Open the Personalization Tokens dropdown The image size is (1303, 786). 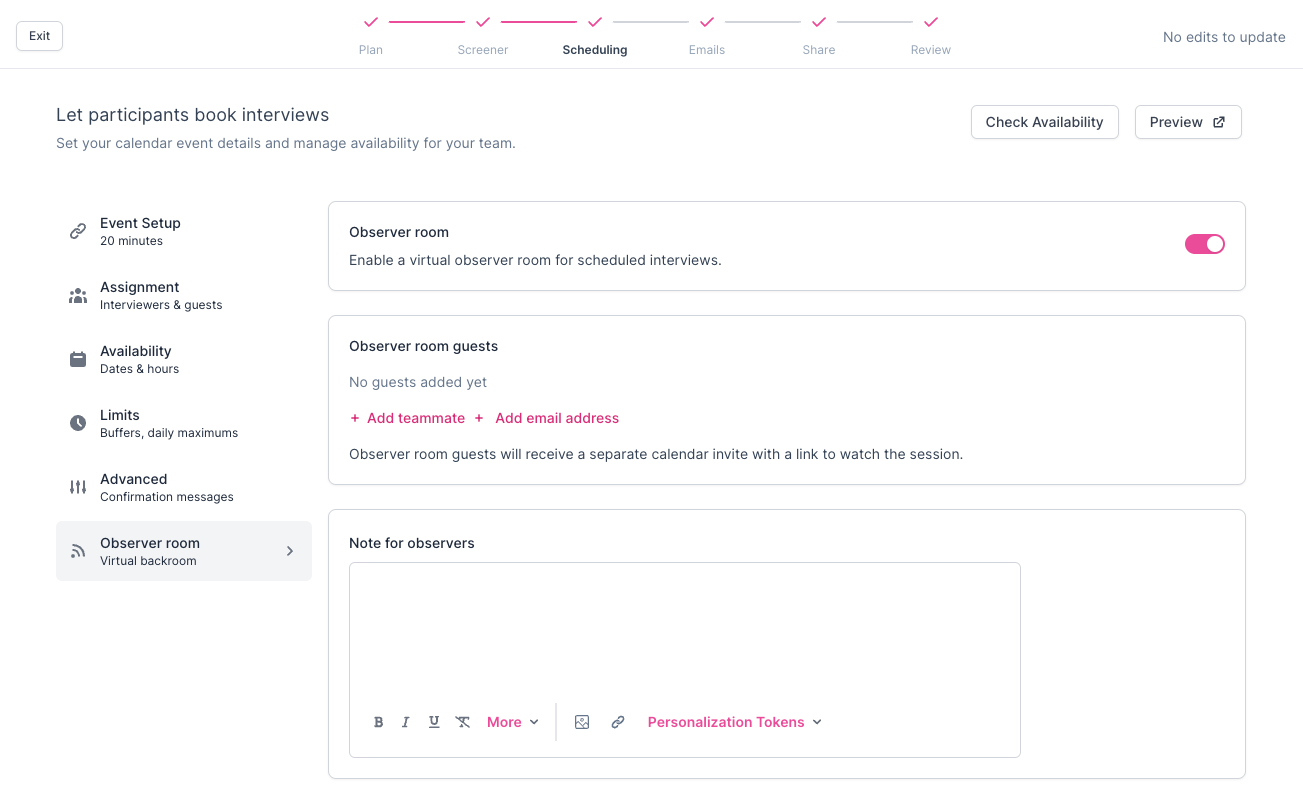point(735,722)
